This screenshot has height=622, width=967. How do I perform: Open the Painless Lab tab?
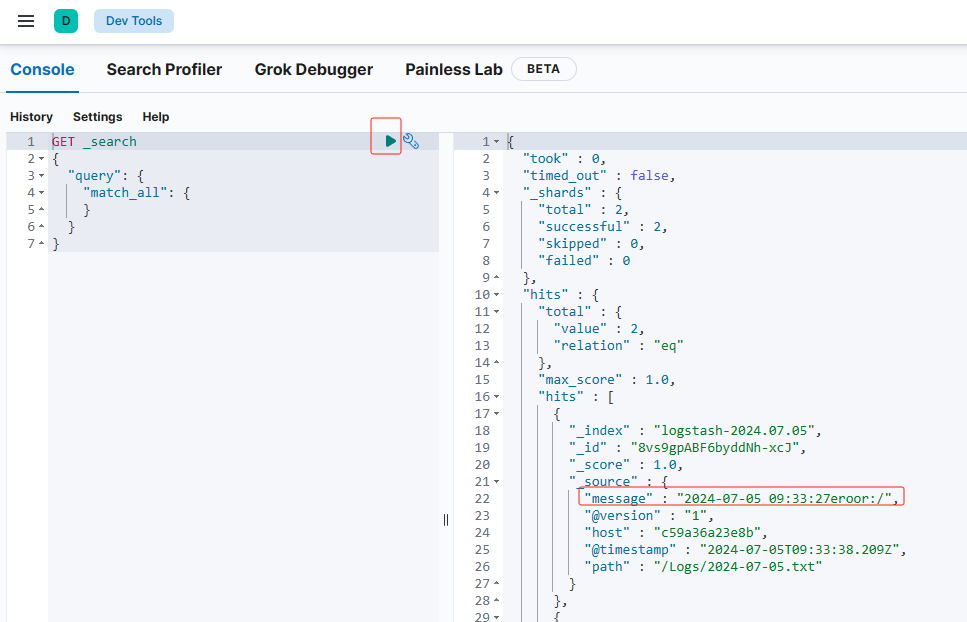pos(454,70)
